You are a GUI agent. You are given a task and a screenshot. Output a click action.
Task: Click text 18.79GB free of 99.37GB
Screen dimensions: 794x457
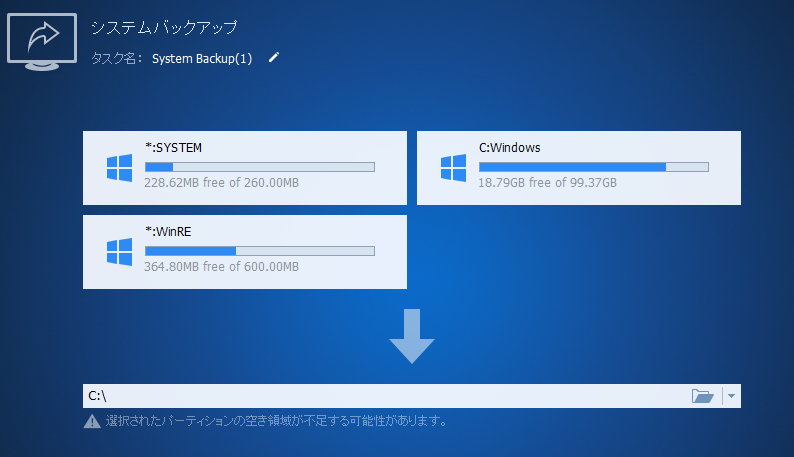pyautogui.click(x=547, y=182)
